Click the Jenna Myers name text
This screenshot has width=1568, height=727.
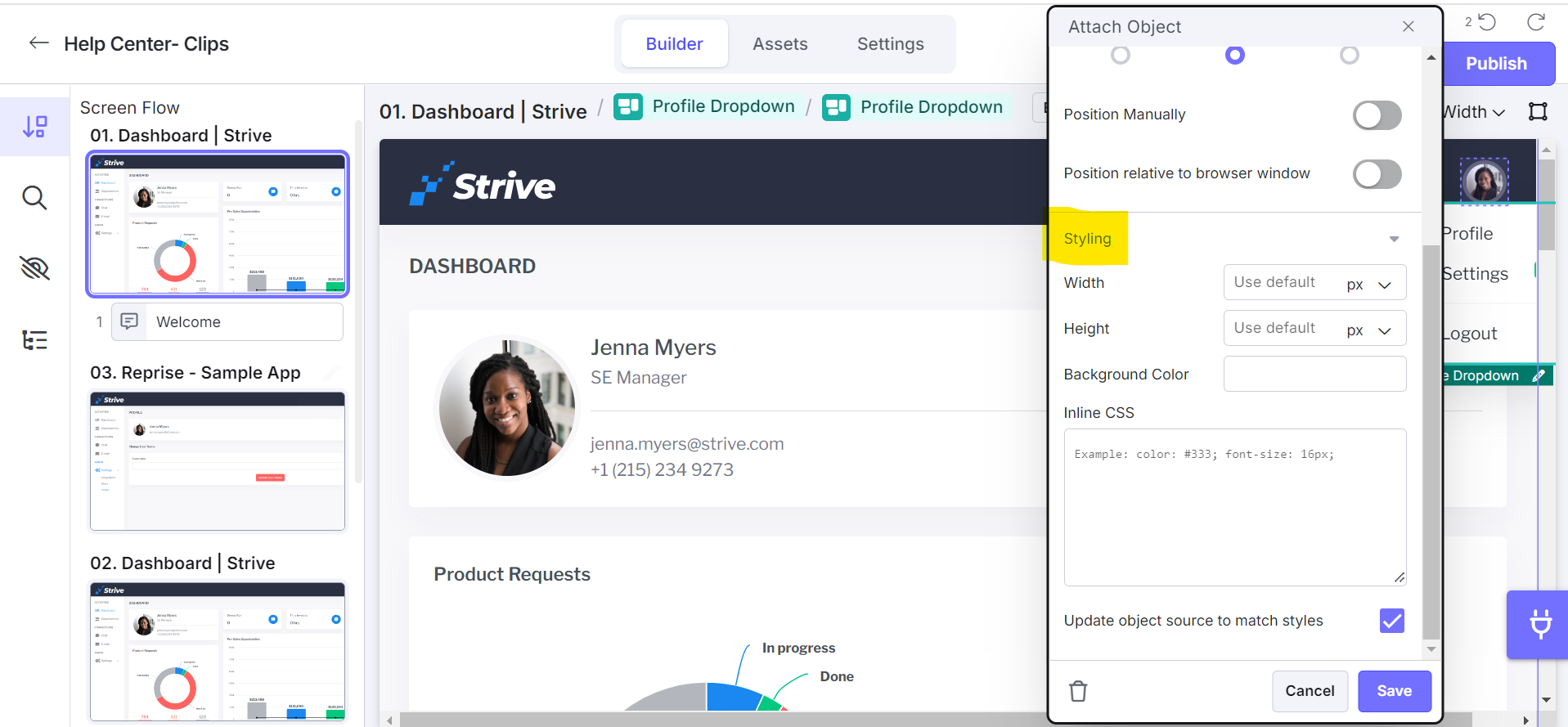(x=653, y=348)
